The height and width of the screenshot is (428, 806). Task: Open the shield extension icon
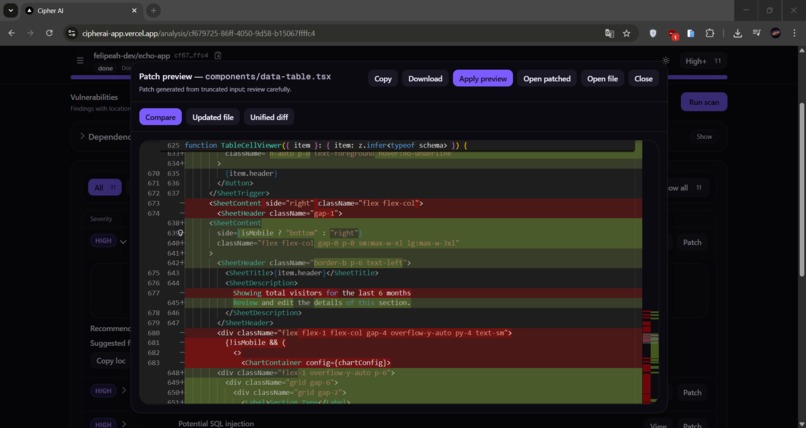point(653,33)
